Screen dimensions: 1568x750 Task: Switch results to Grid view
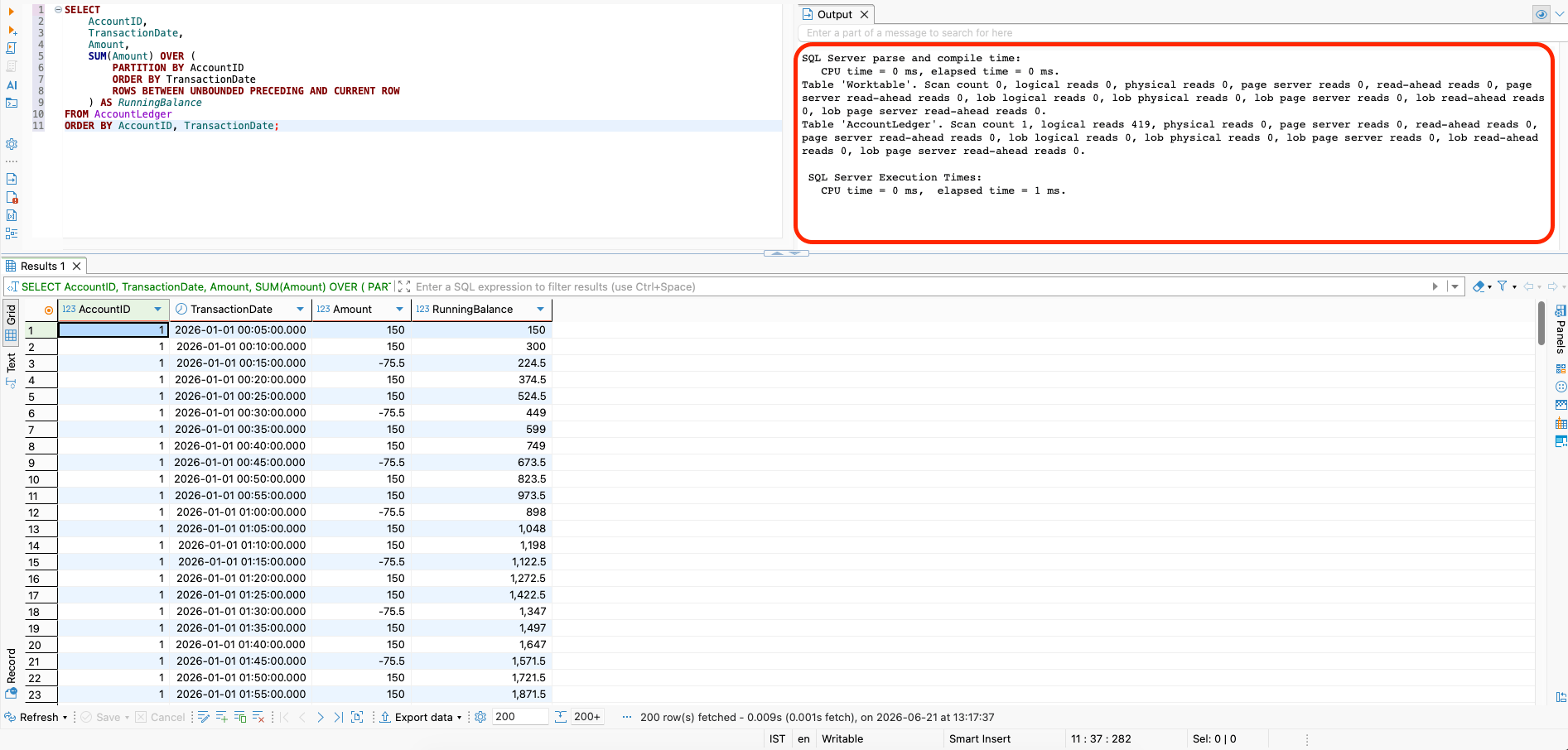click(11, 323)
